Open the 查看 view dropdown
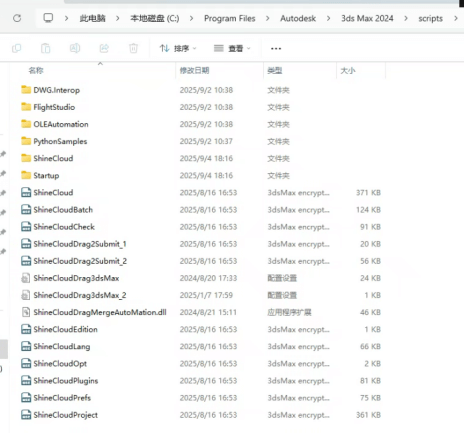 click(232, 49)
